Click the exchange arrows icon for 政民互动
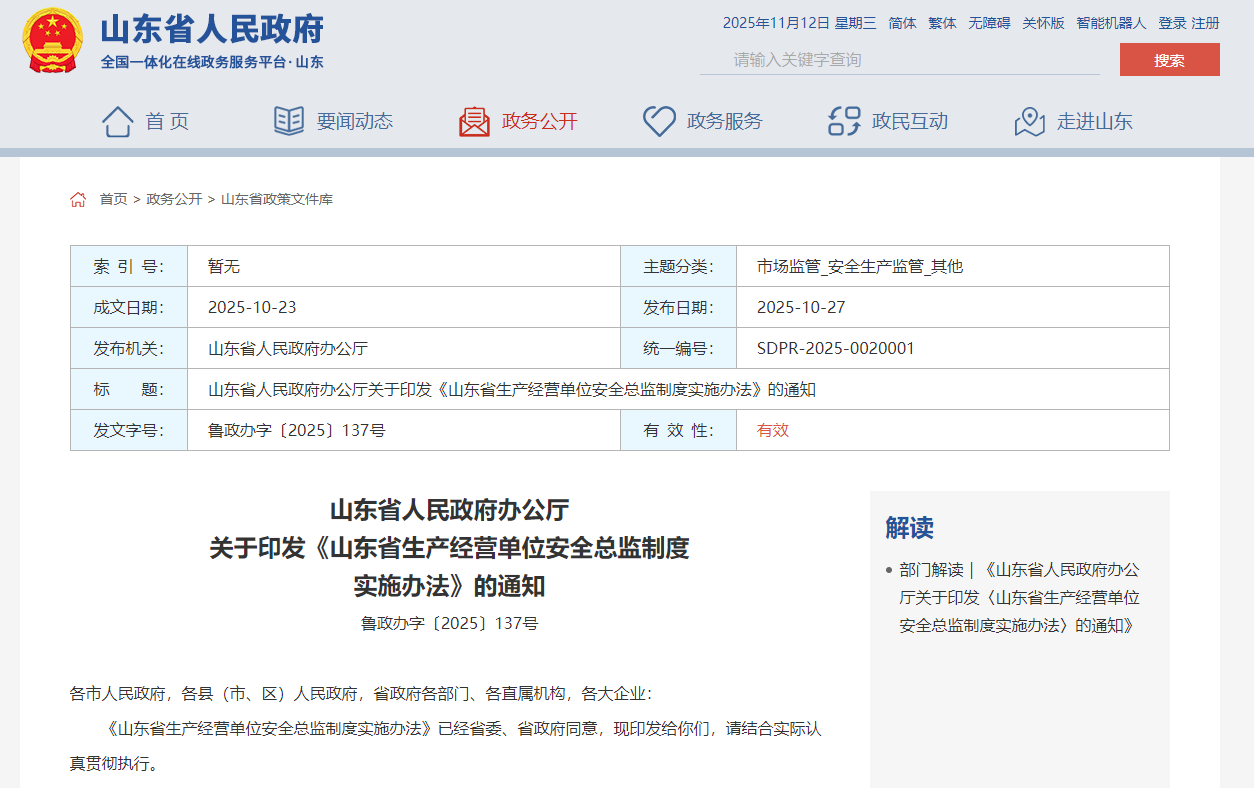This screenshot has height=788, width=1254. pyautogui.click(x=844, y=122)
